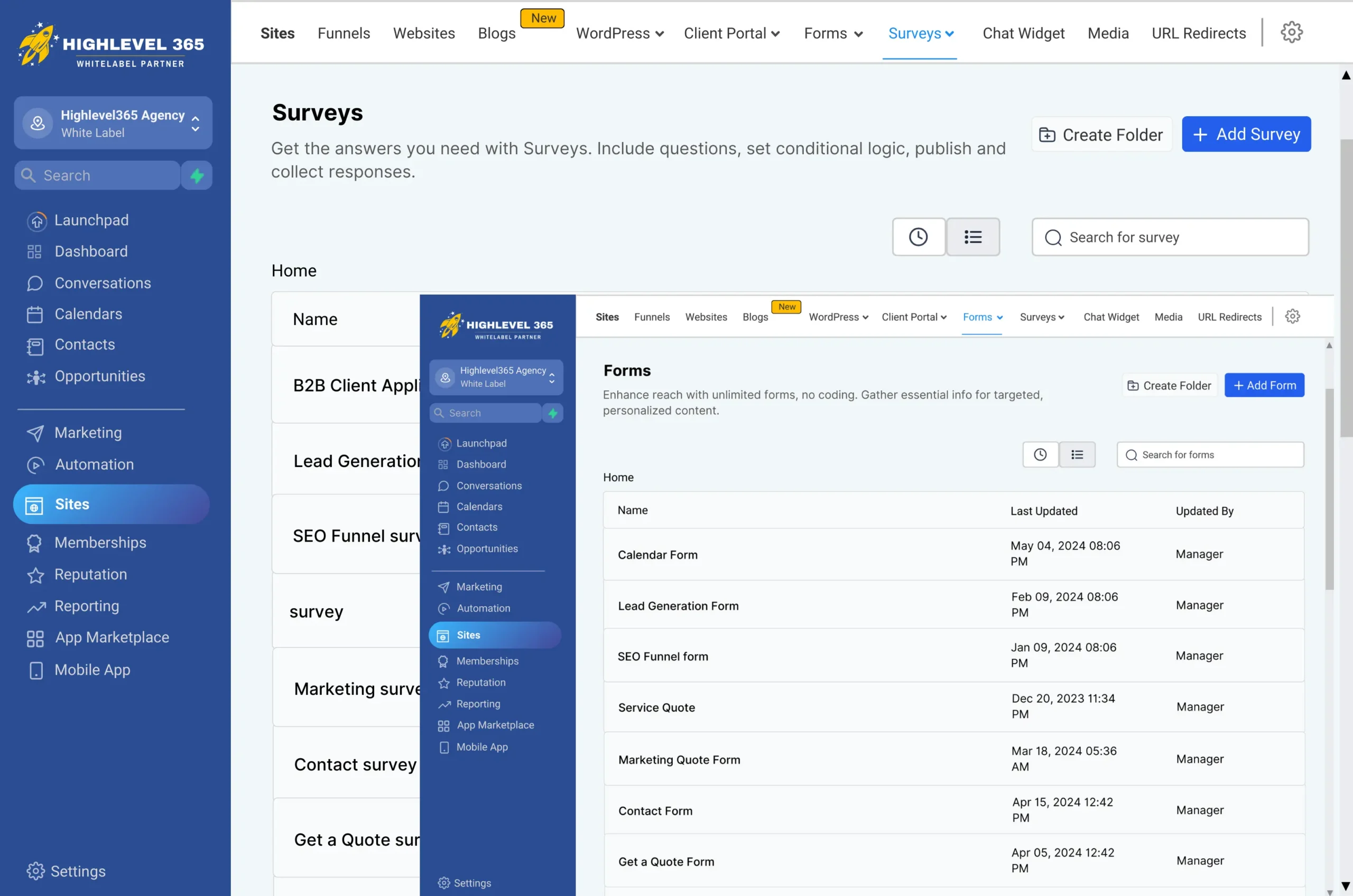1353x896 pixels.
Task: Open Reputation star item in sidebar
Action: pos(90,574)
